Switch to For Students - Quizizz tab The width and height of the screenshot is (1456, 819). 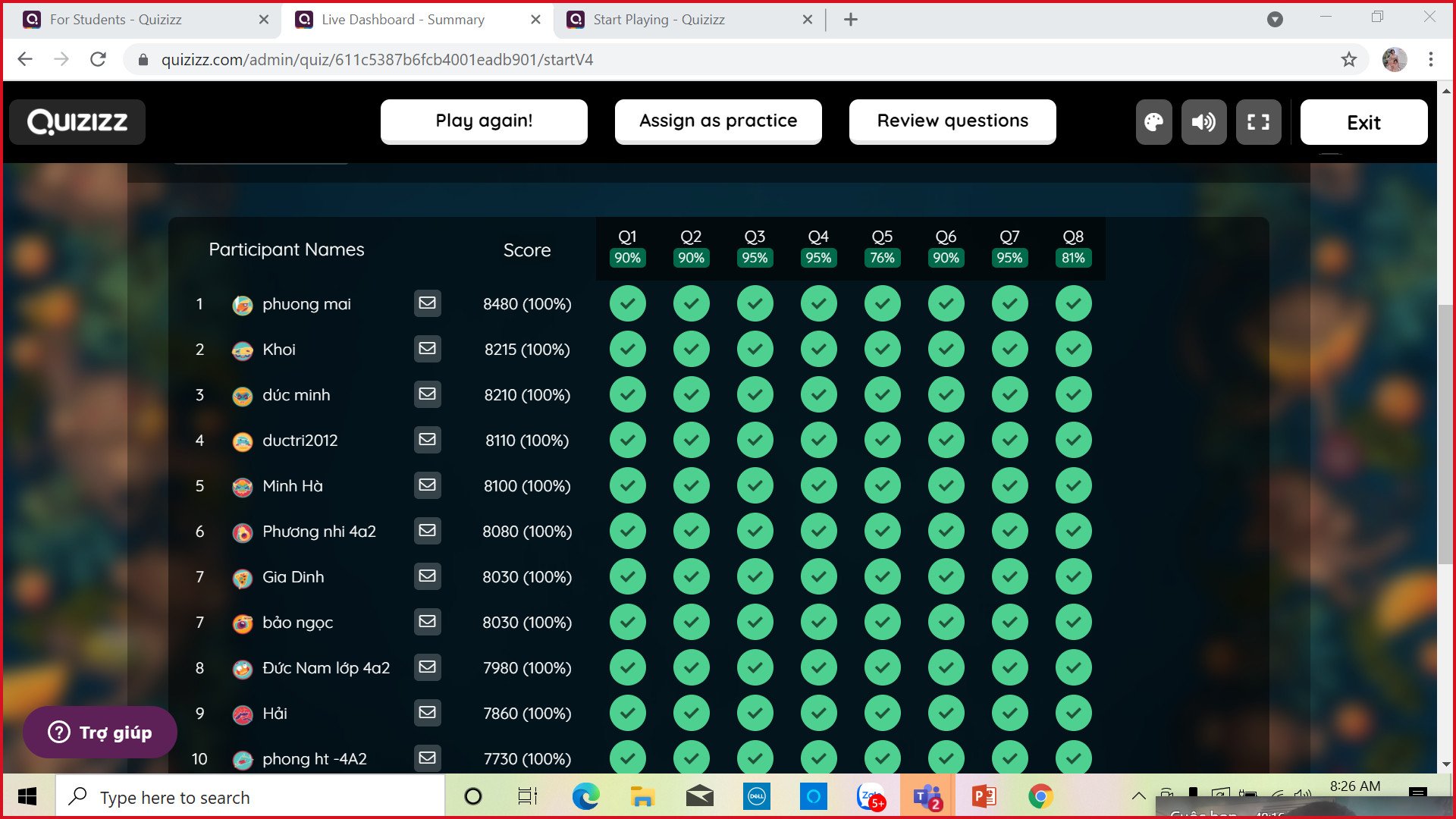(x=115, y=20)
